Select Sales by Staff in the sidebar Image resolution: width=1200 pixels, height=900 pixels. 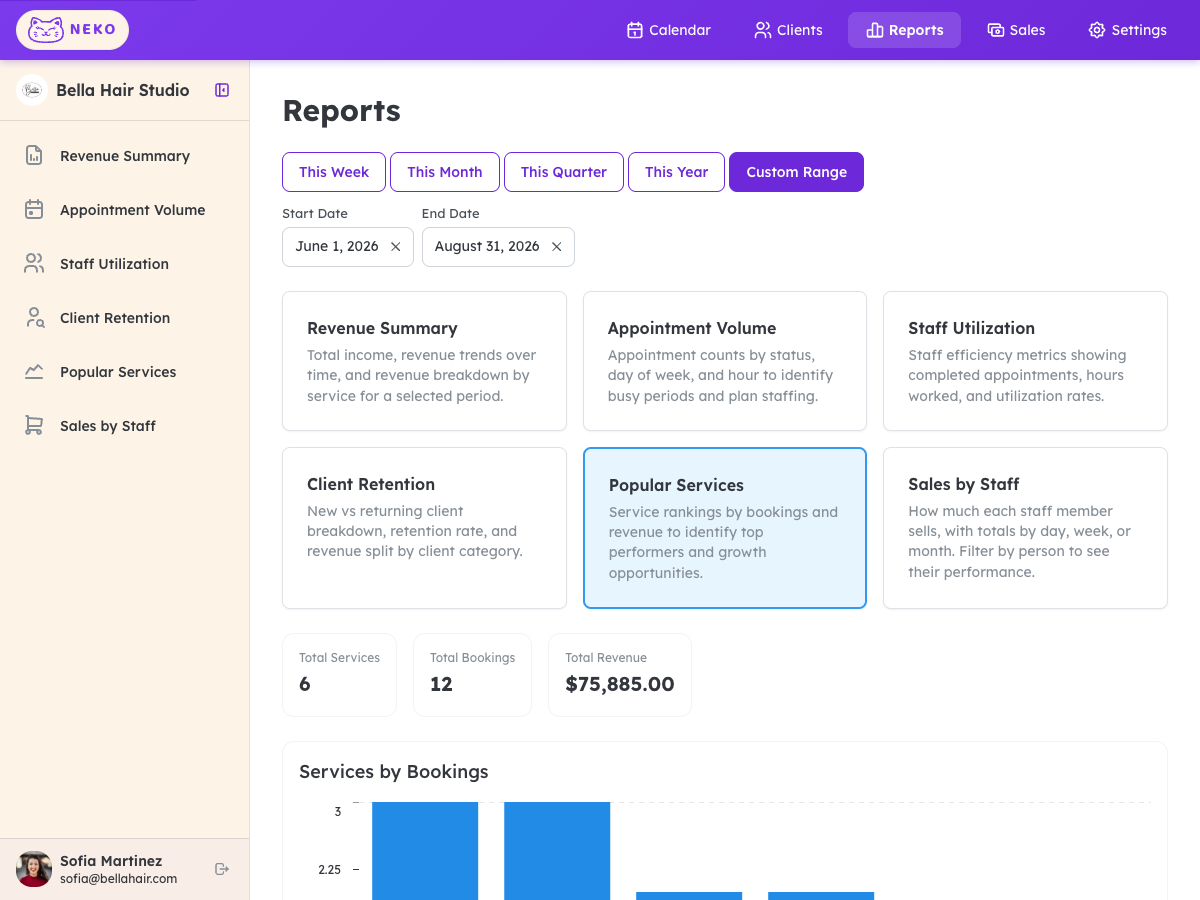[x=125, y=425]
